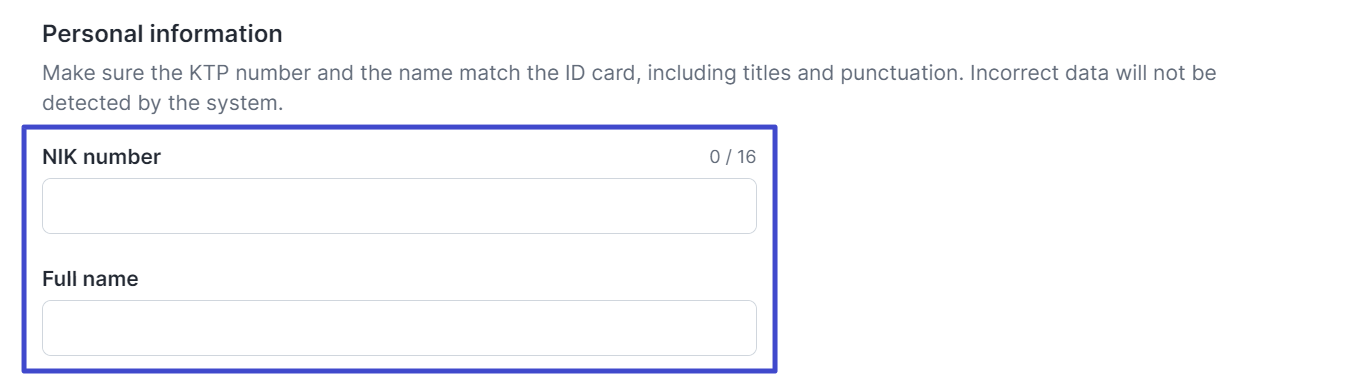Click the Full name field label

(90, 279)
